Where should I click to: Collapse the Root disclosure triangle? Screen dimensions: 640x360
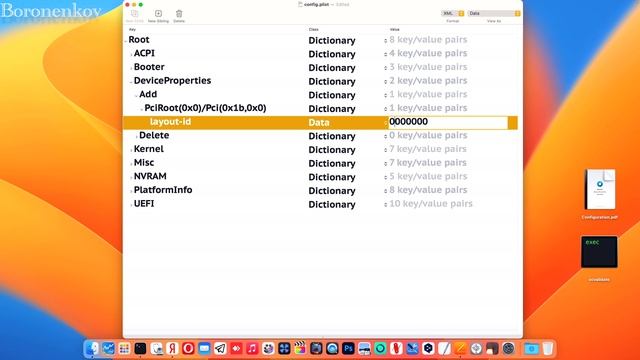tap(126, 41)
